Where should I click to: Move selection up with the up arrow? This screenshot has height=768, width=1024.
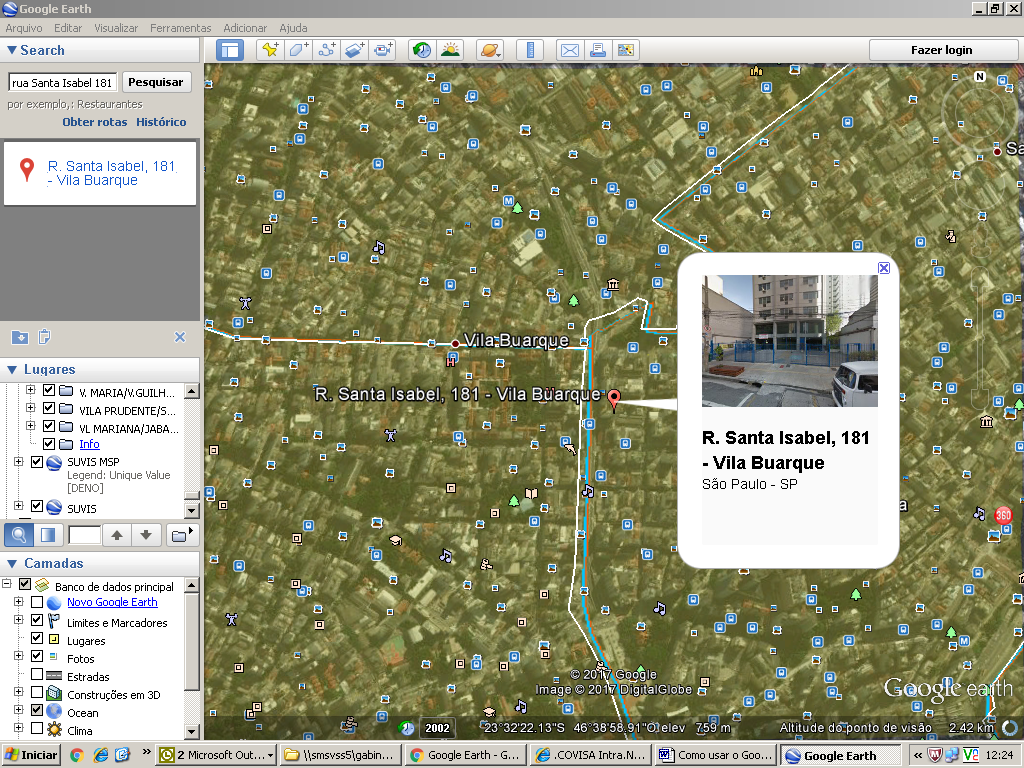117,535
